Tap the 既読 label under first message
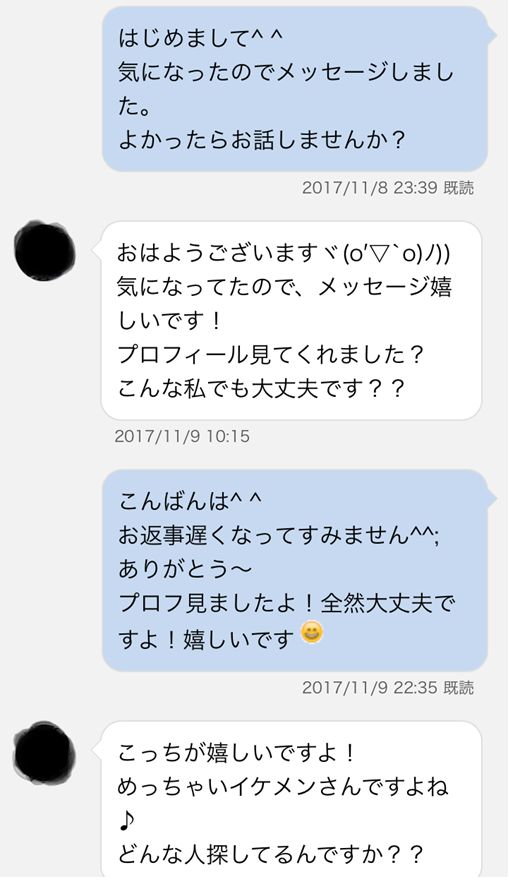The image size is (509, 883). tap(458, 188)
